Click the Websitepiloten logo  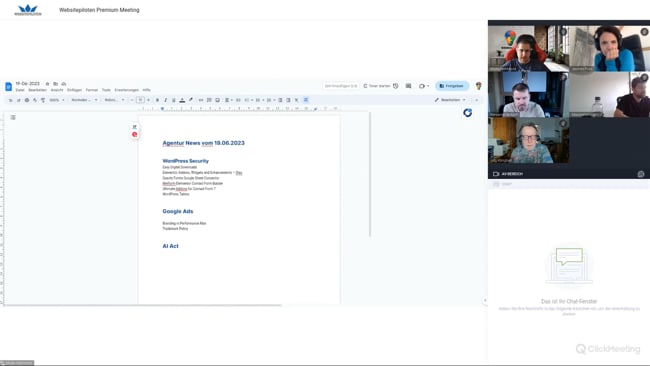[x=28, y=10]
